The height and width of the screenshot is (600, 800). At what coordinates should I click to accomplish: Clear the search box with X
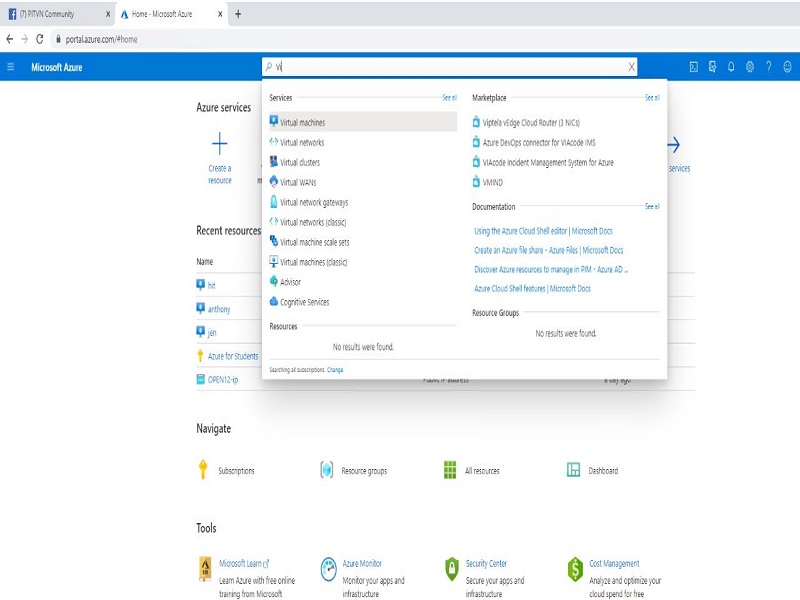[632, 67]
